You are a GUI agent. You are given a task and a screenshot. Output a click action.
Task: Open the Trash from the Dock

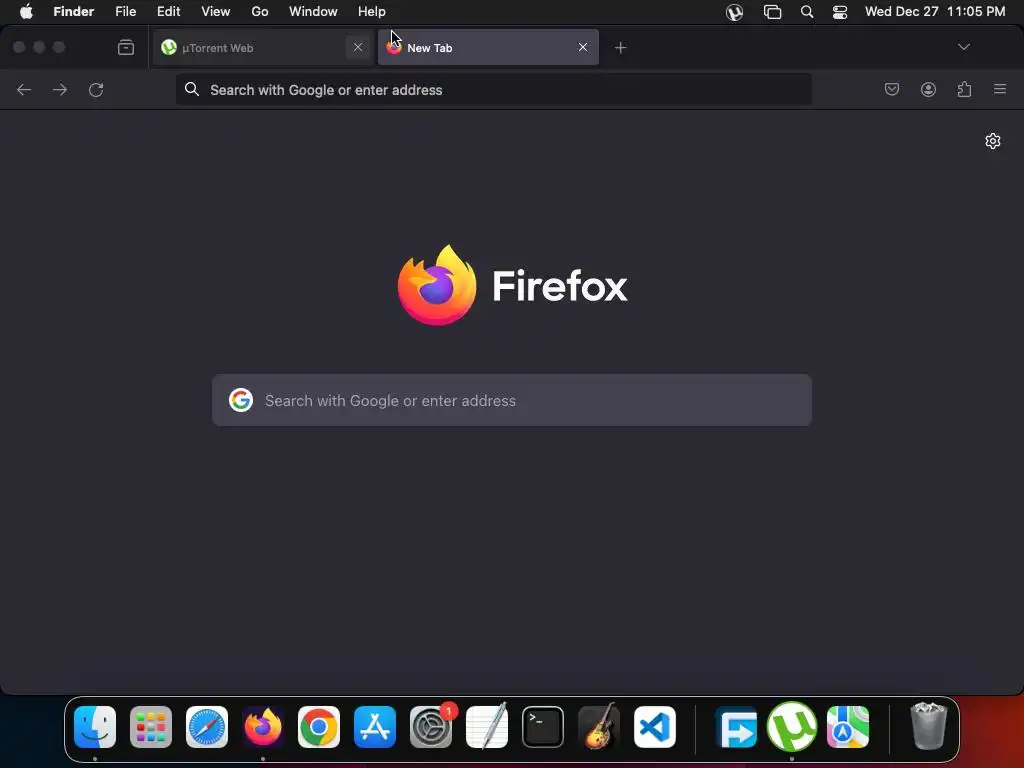click(928, 726)
